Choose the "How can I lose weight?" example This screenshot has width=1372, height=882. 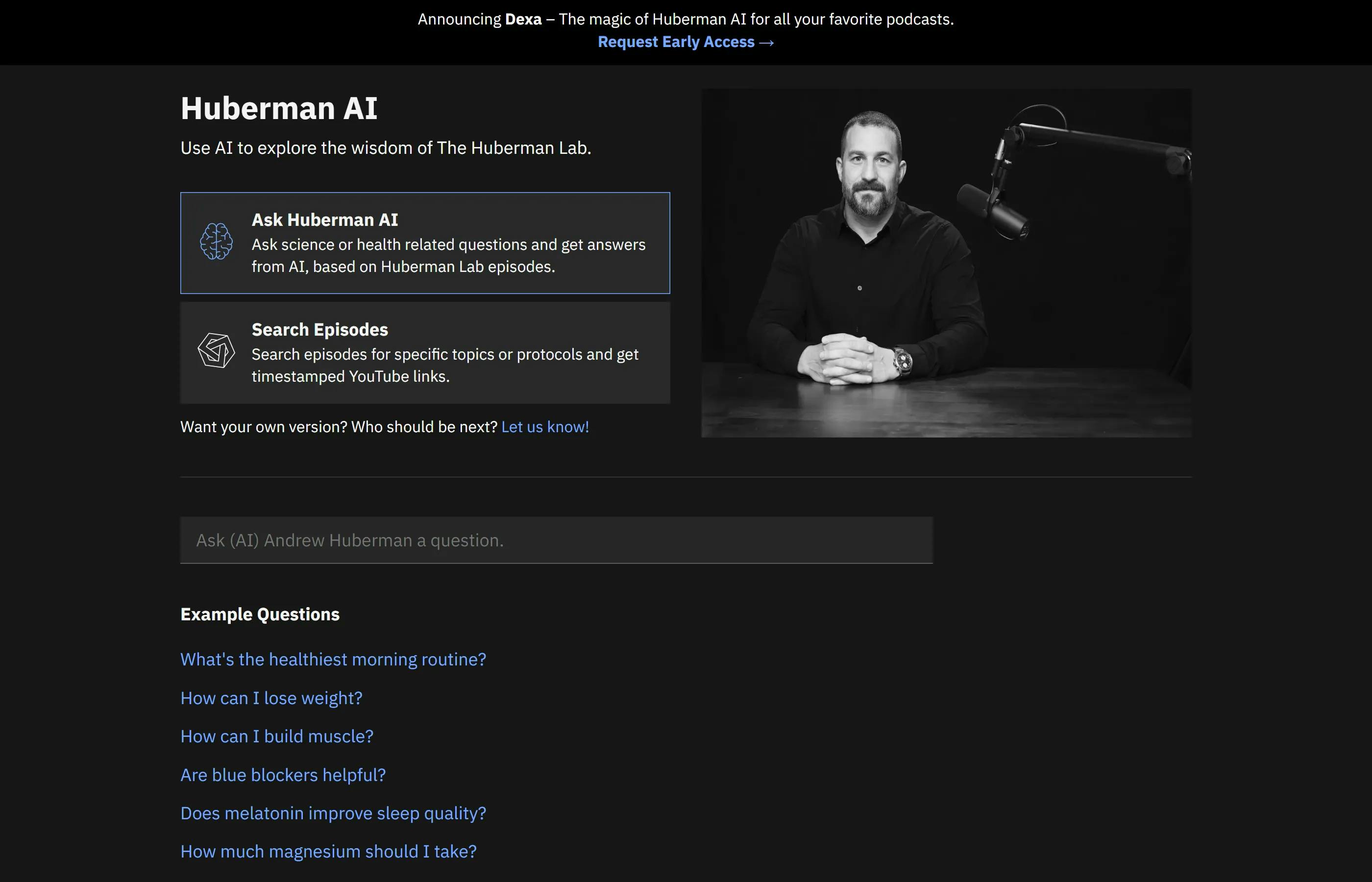pos(271,698)
